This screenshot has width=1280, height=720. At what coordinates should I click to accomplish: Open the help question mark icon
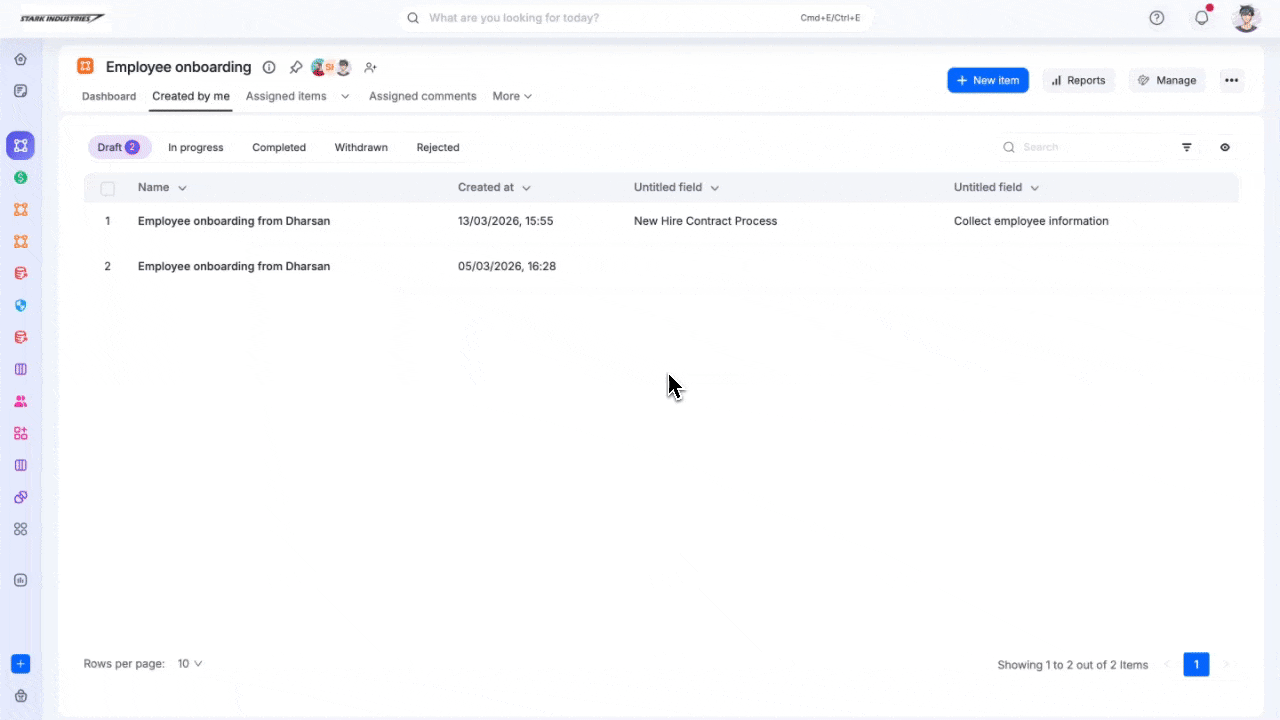click(x=1157, y=18)
